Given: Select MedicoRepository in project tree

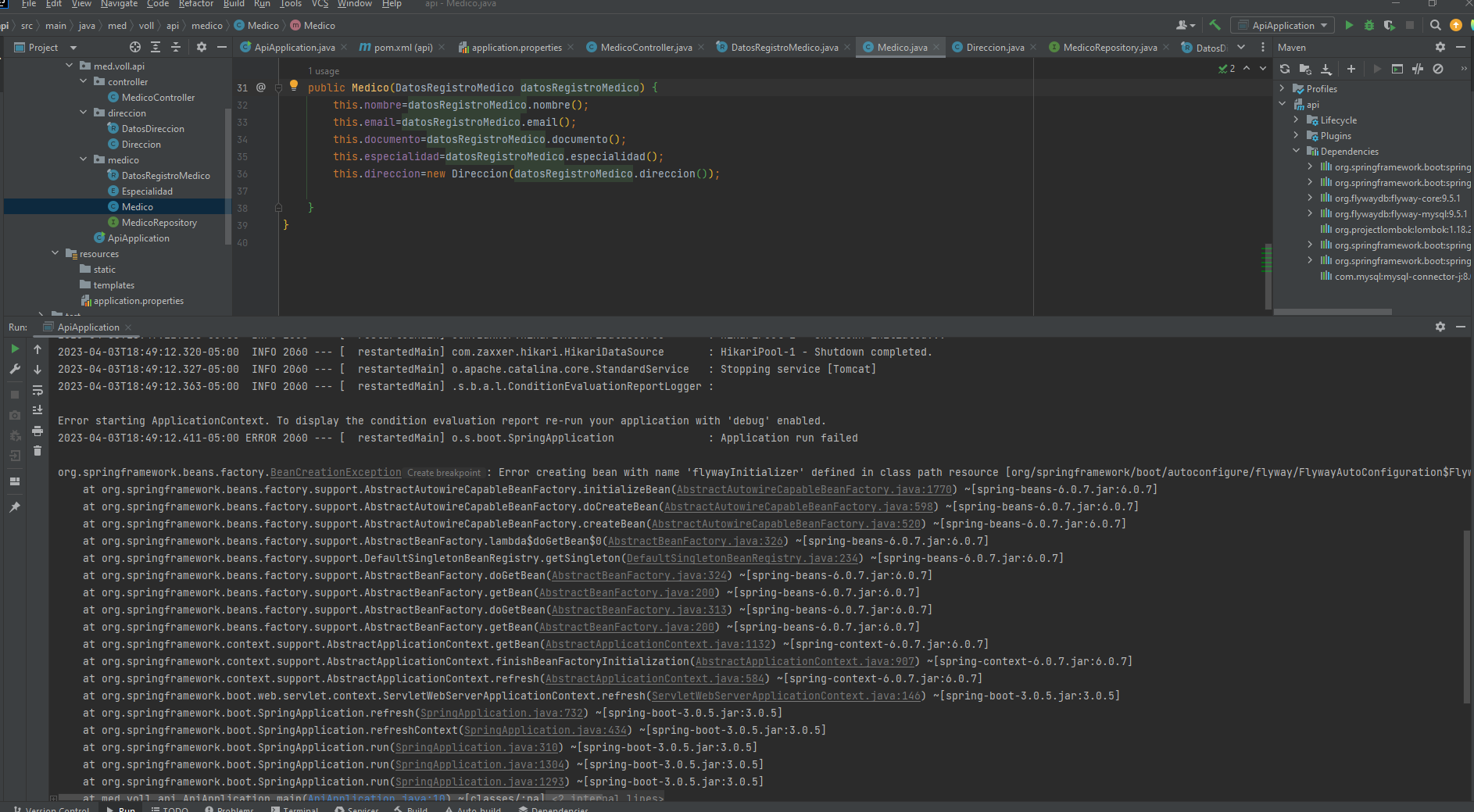Looking at the screenshot, I should [x=159, y=222].
